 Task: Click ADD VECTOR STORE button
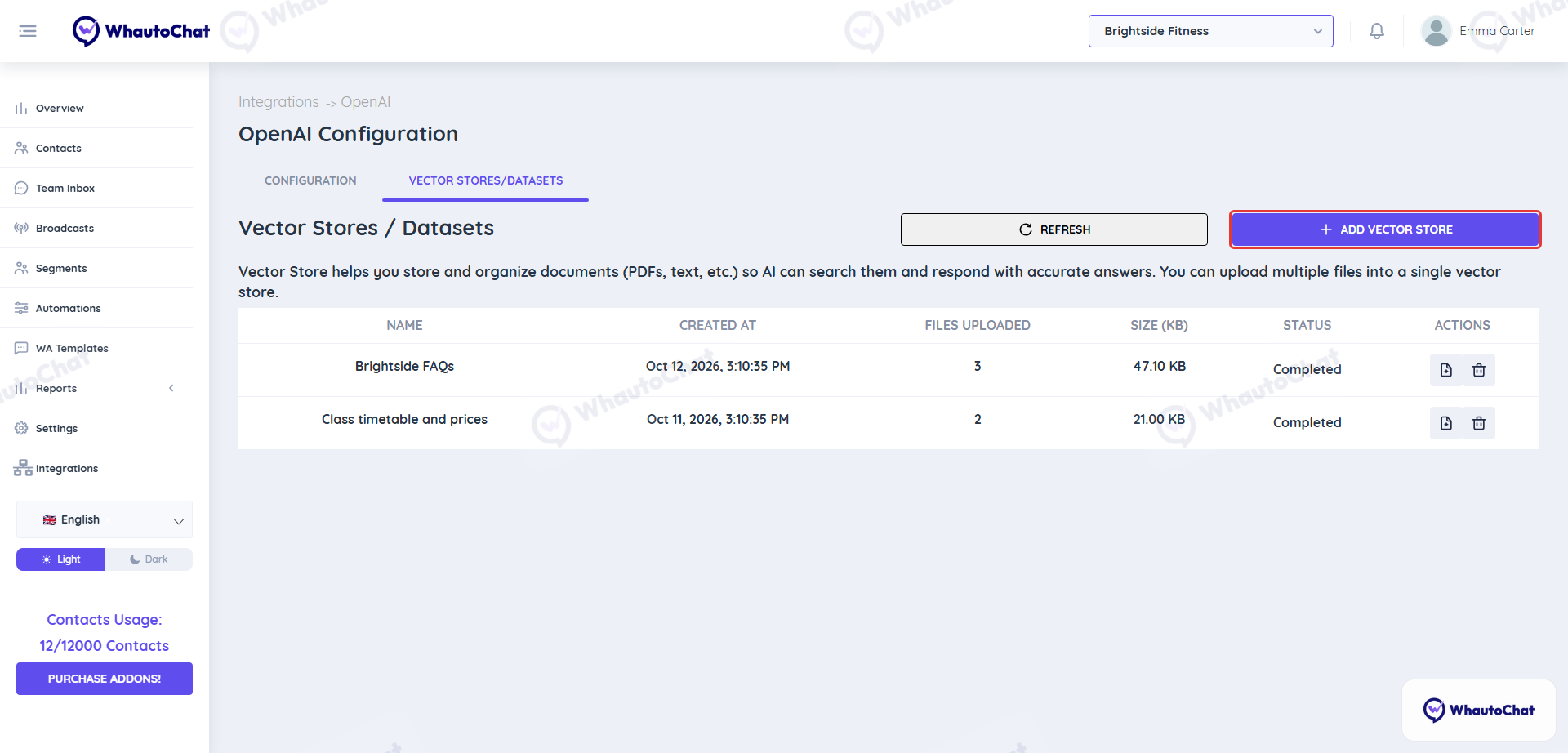(x=1385, y=229)
